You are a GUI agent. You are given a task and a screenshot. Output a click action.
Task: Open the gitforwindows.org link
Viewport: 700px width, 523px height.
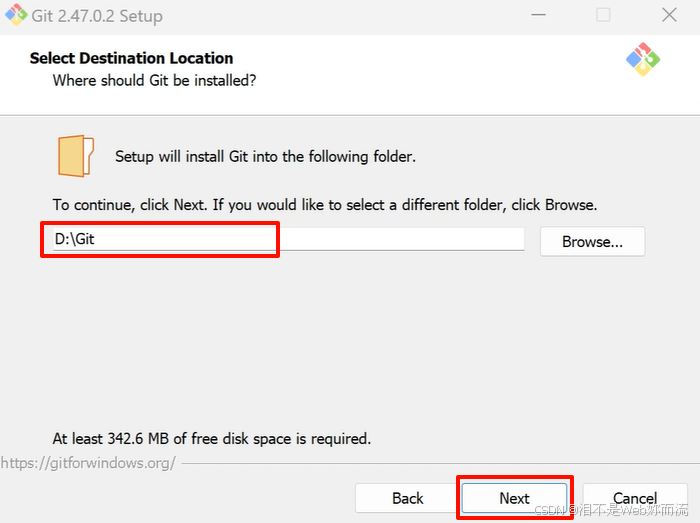click(88, 463)
